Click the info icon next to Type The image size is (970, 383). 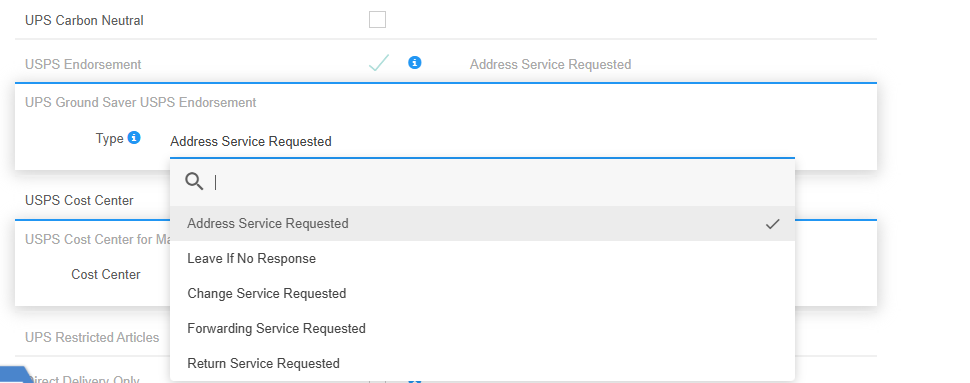[x=134, y=137]
